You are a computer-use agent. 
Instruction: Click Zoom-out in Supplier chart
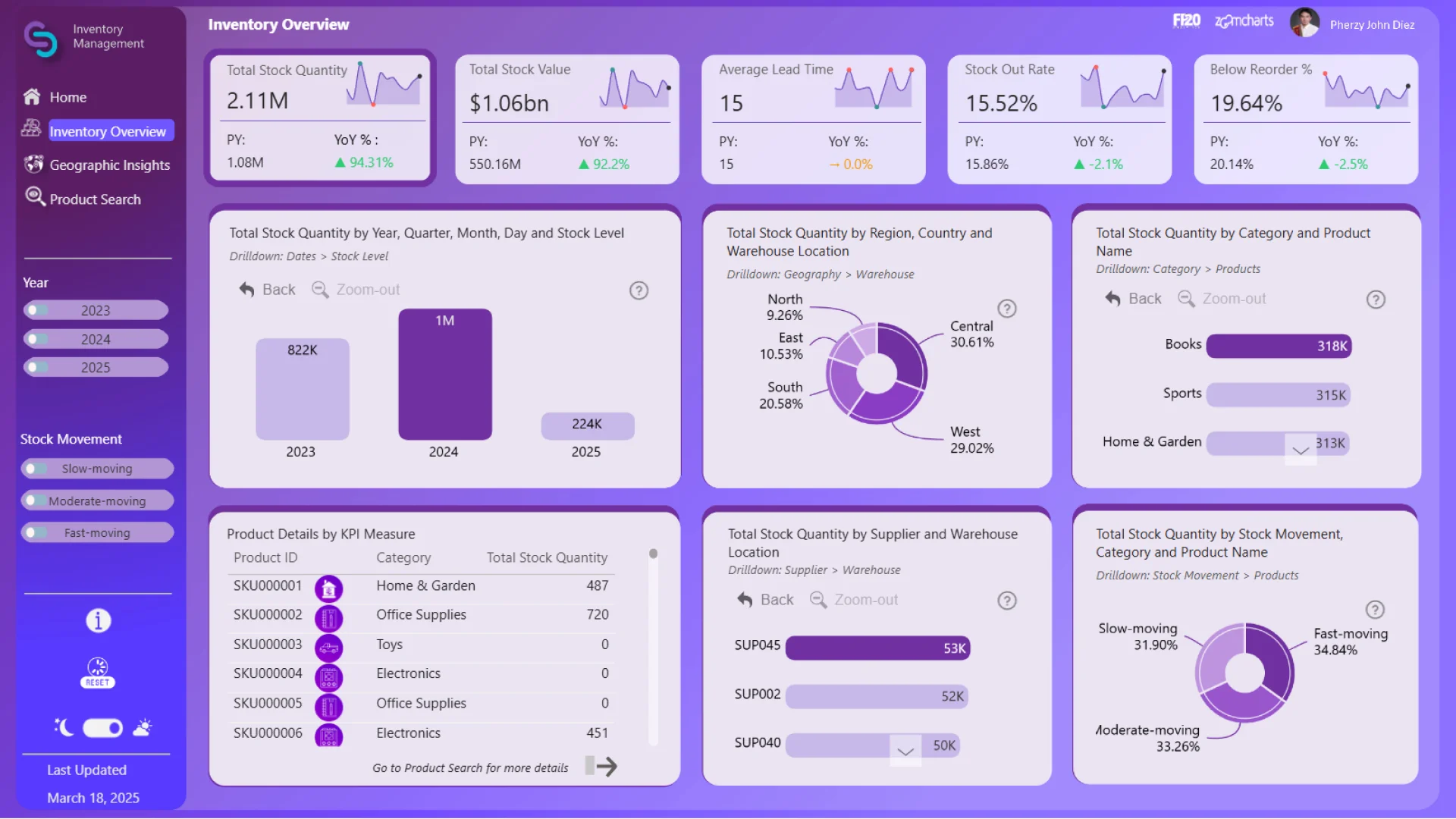tap(854, 600)
